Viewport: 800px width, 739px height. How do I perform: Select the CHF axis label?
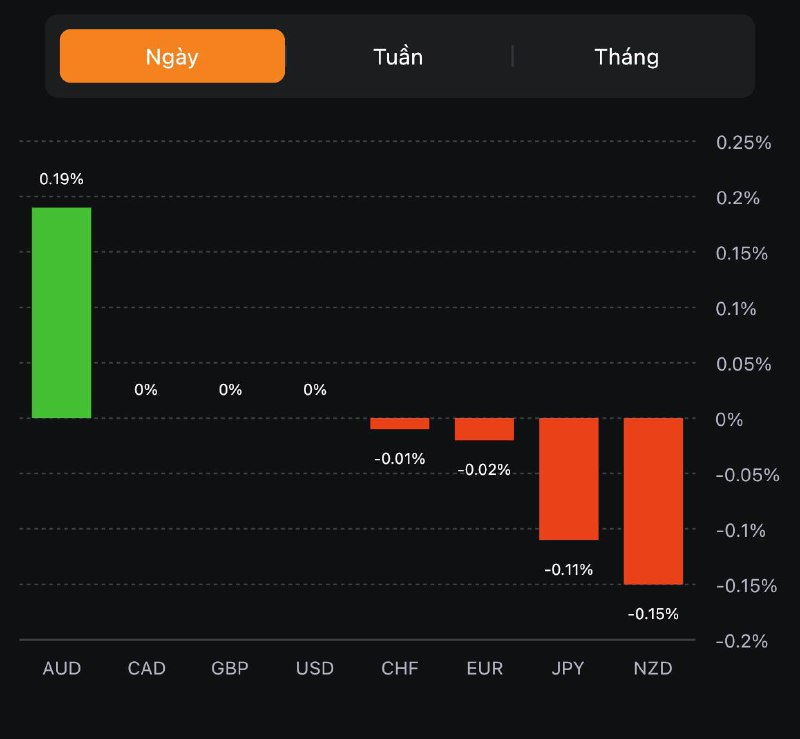[399, 668]
